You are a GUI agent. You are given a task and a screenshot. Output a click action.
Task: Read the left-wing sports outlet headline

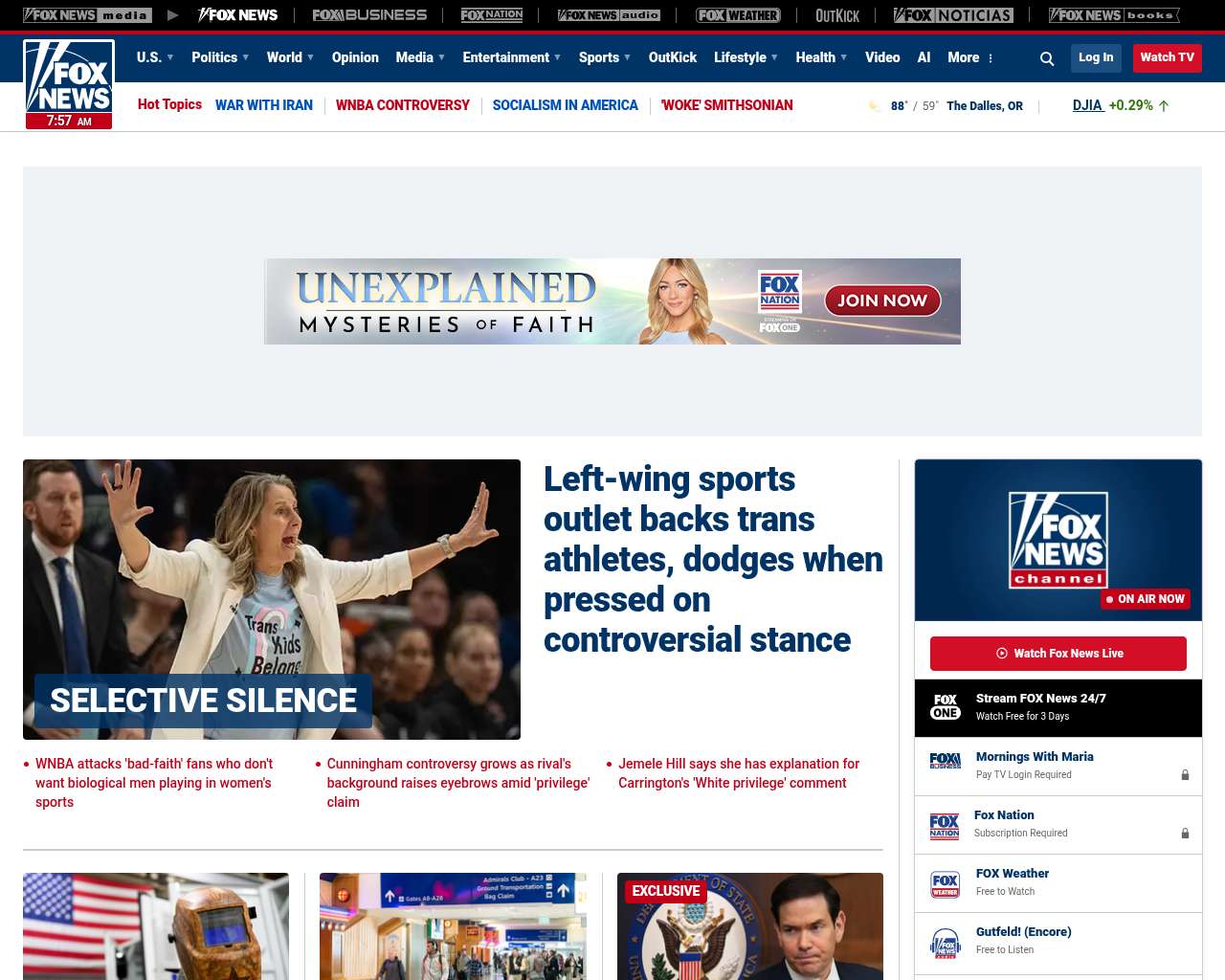click(x=713, y=559)
